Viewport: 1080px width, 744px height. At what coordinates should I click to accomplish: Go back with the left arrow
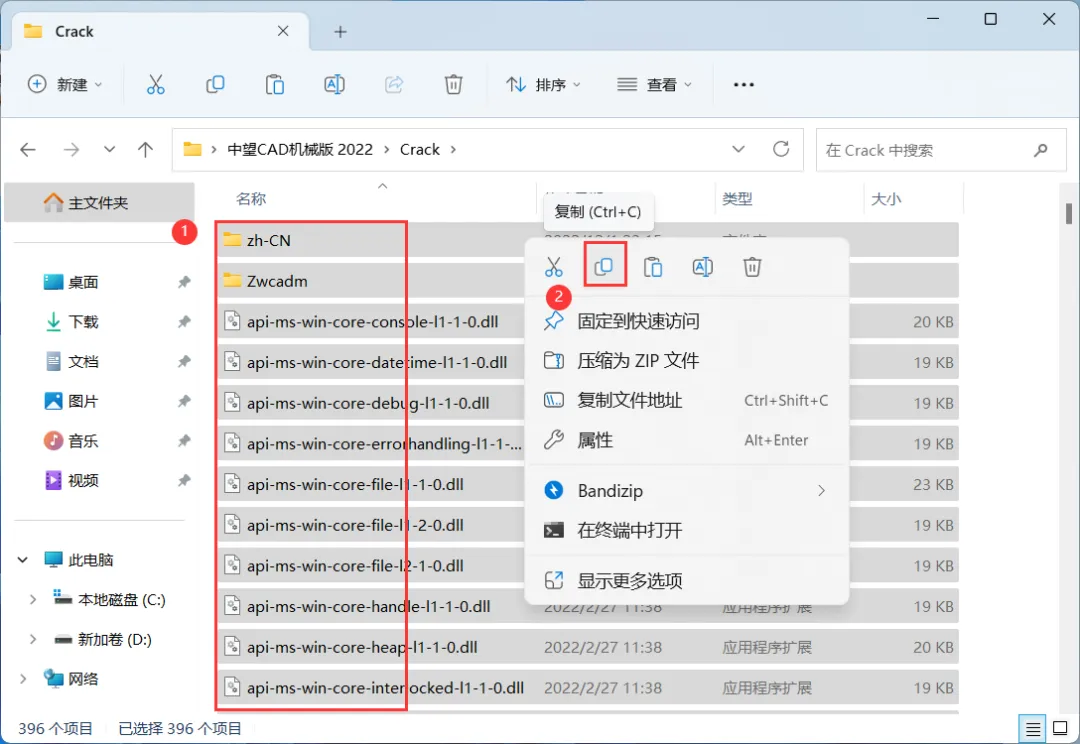tap(28, 149)
